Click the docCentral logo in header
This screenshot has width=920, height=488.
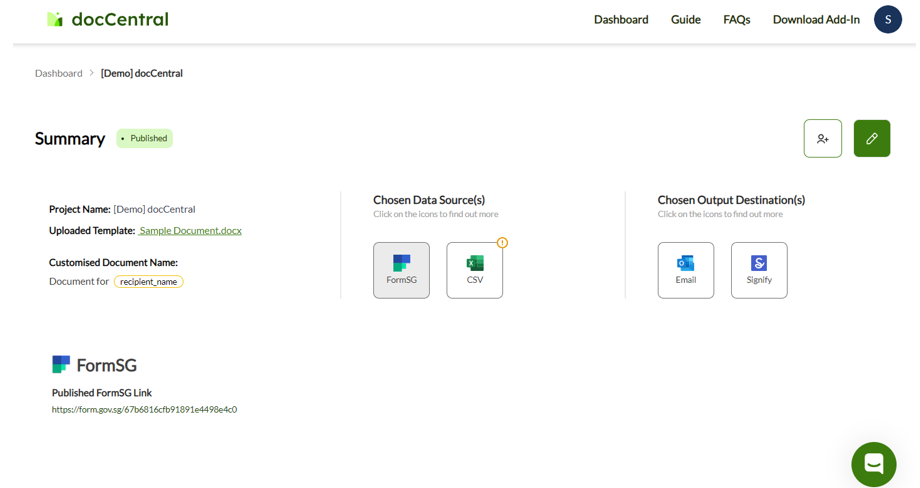107,19
